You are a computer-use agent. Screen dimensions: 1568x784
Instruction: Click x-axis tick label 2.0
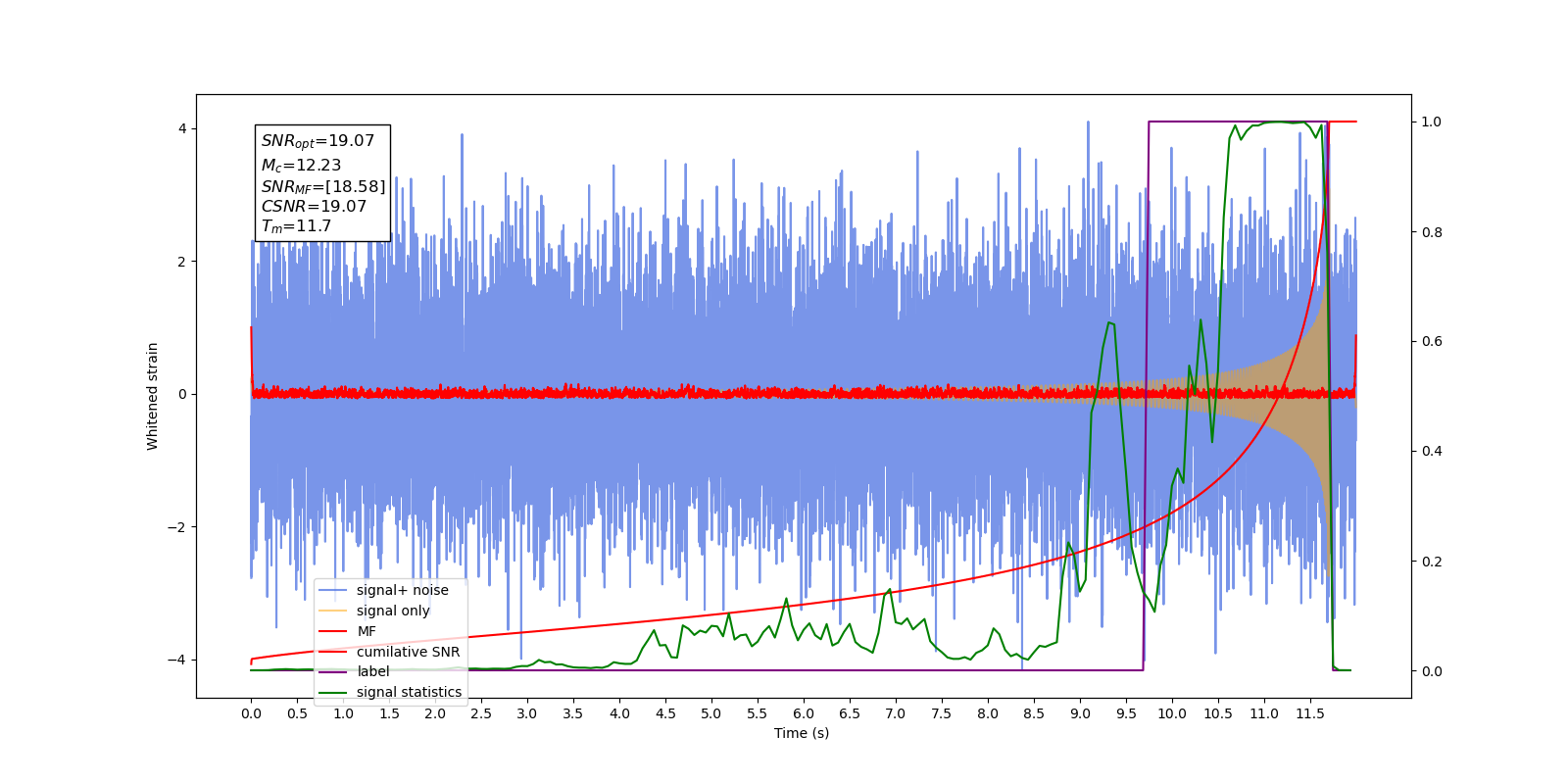435,713
